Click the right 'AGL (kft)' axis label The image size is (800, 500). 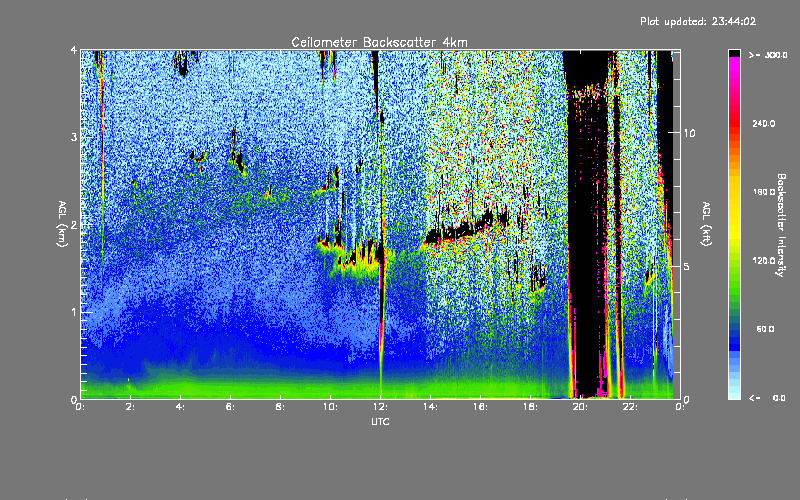coord(706,224)
